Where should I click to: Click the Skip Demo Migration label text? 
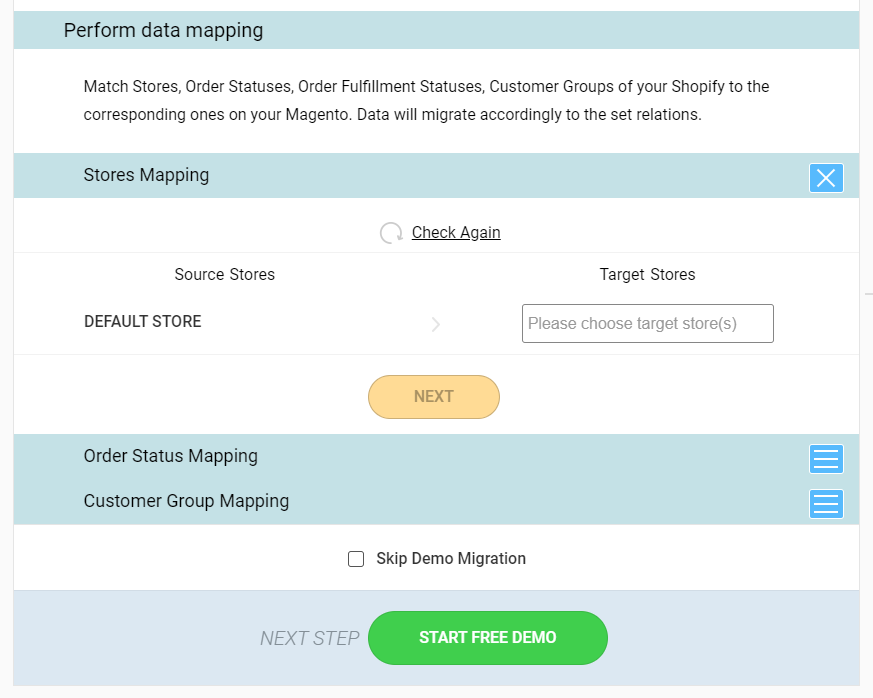(451, 558)
